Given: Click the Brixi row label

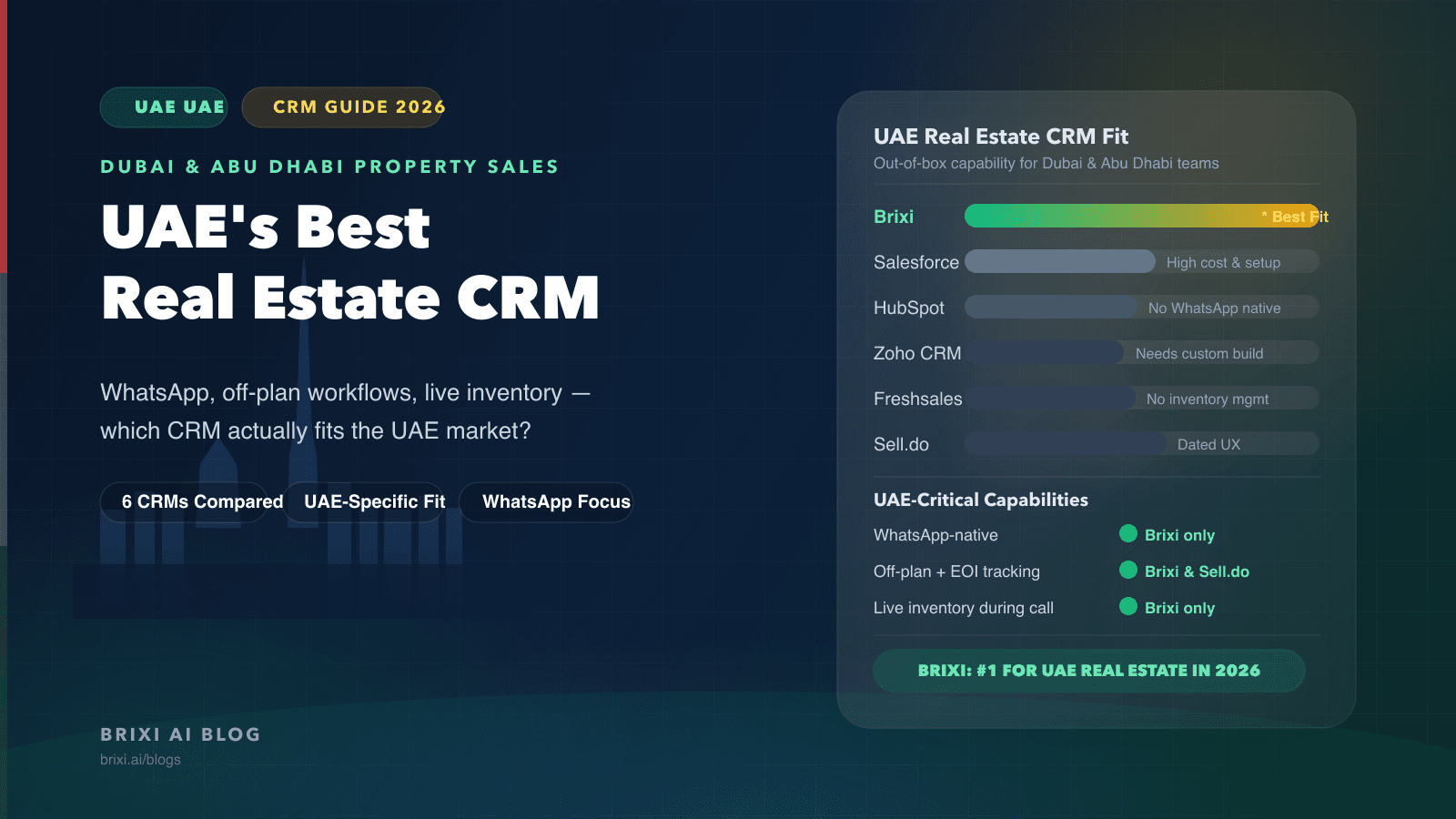Looking at the screenshot, I should [x=894, y=217].
